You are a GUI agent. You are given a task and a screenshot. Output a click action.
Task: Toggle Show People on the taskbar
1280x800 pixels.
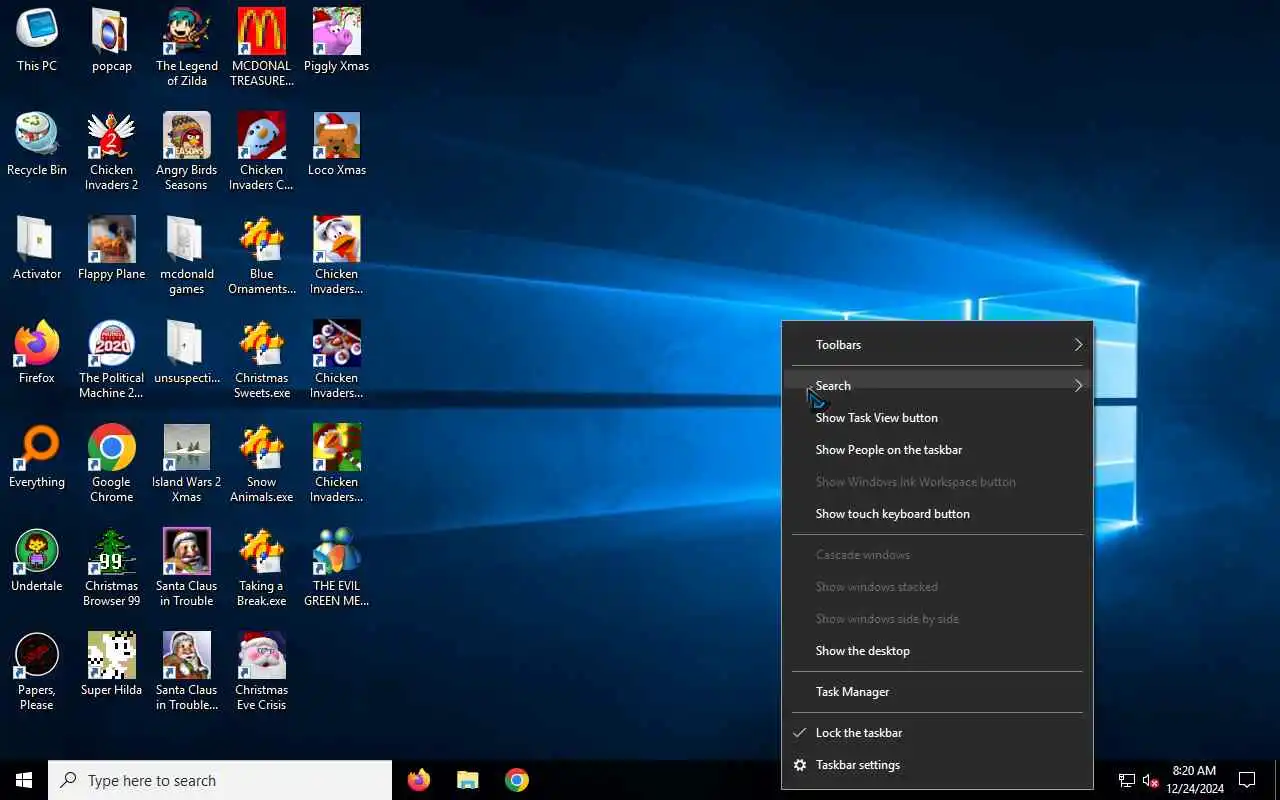pyautogui.click(x=937, y=450)
